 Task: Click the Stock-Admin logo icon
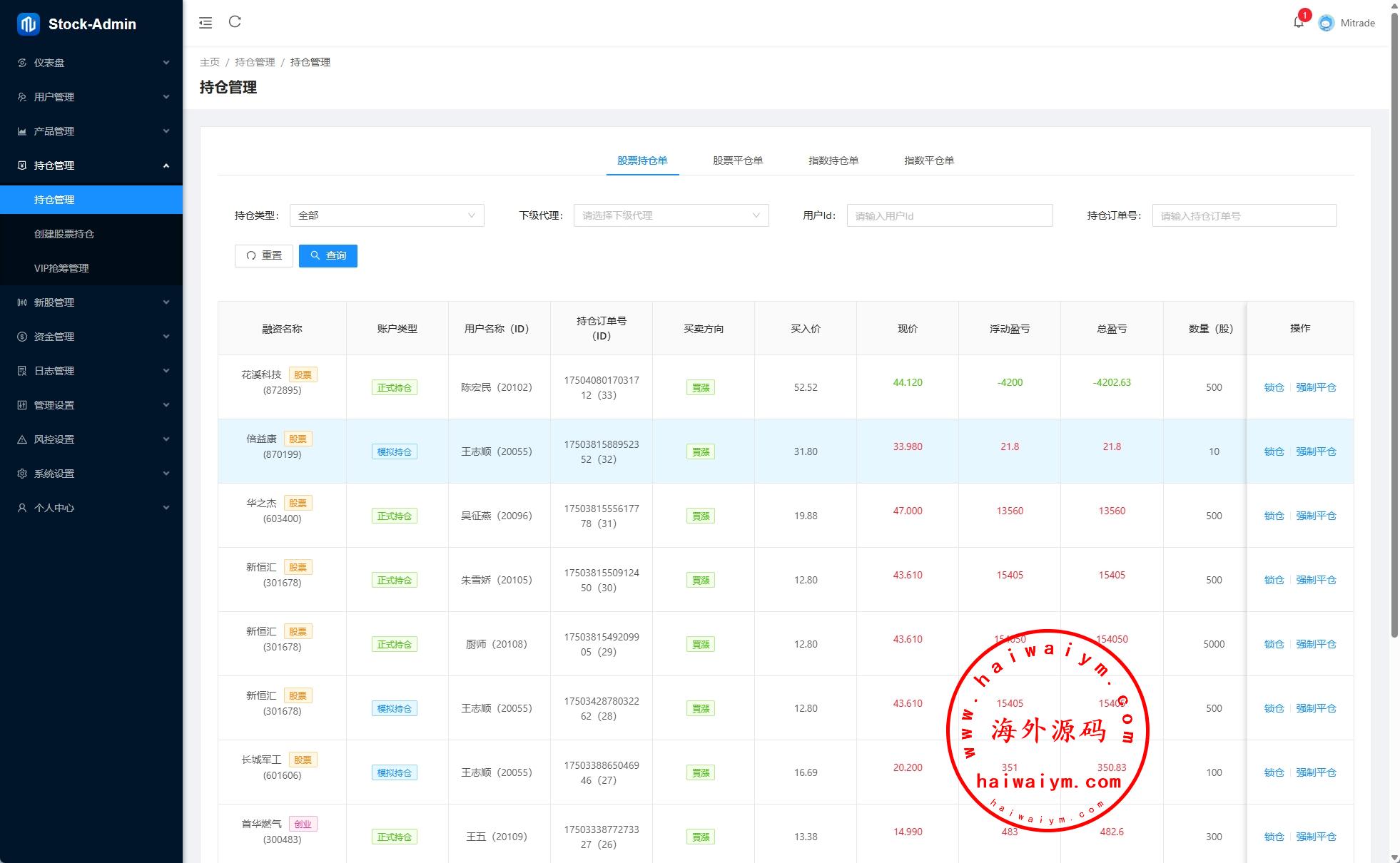(x=29, y=24)
